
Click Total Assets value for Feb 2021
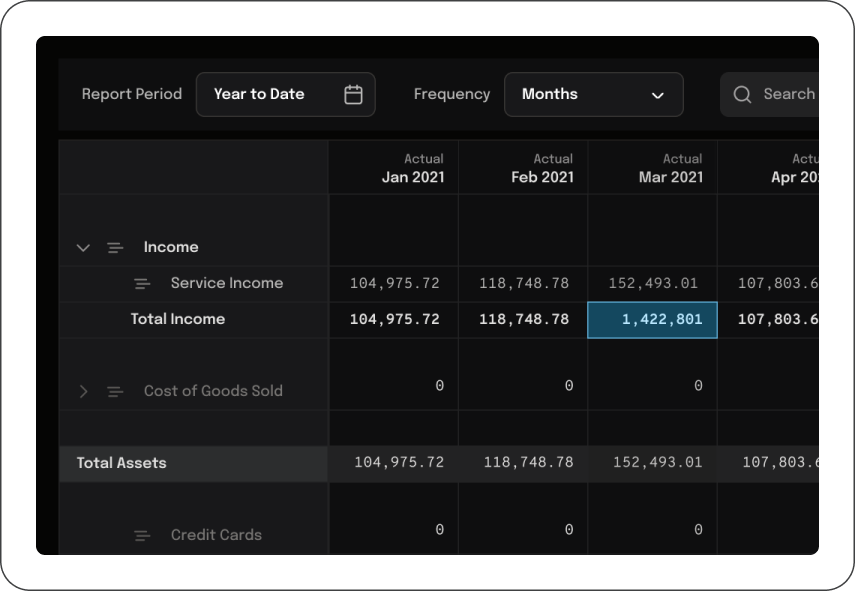click(x=525, y=464)
